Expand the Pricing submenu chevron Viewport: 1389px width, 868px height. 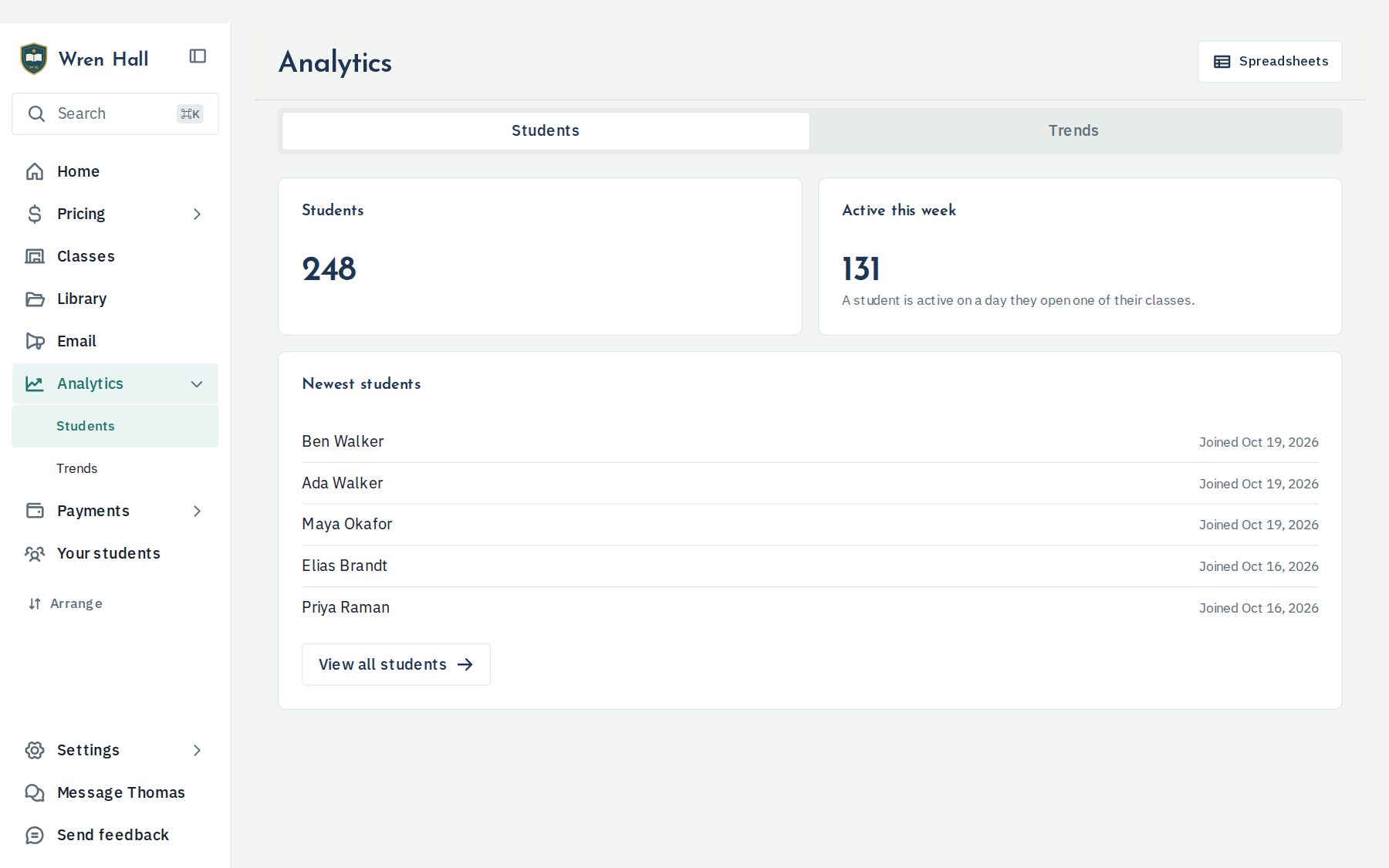coord(197,214)
